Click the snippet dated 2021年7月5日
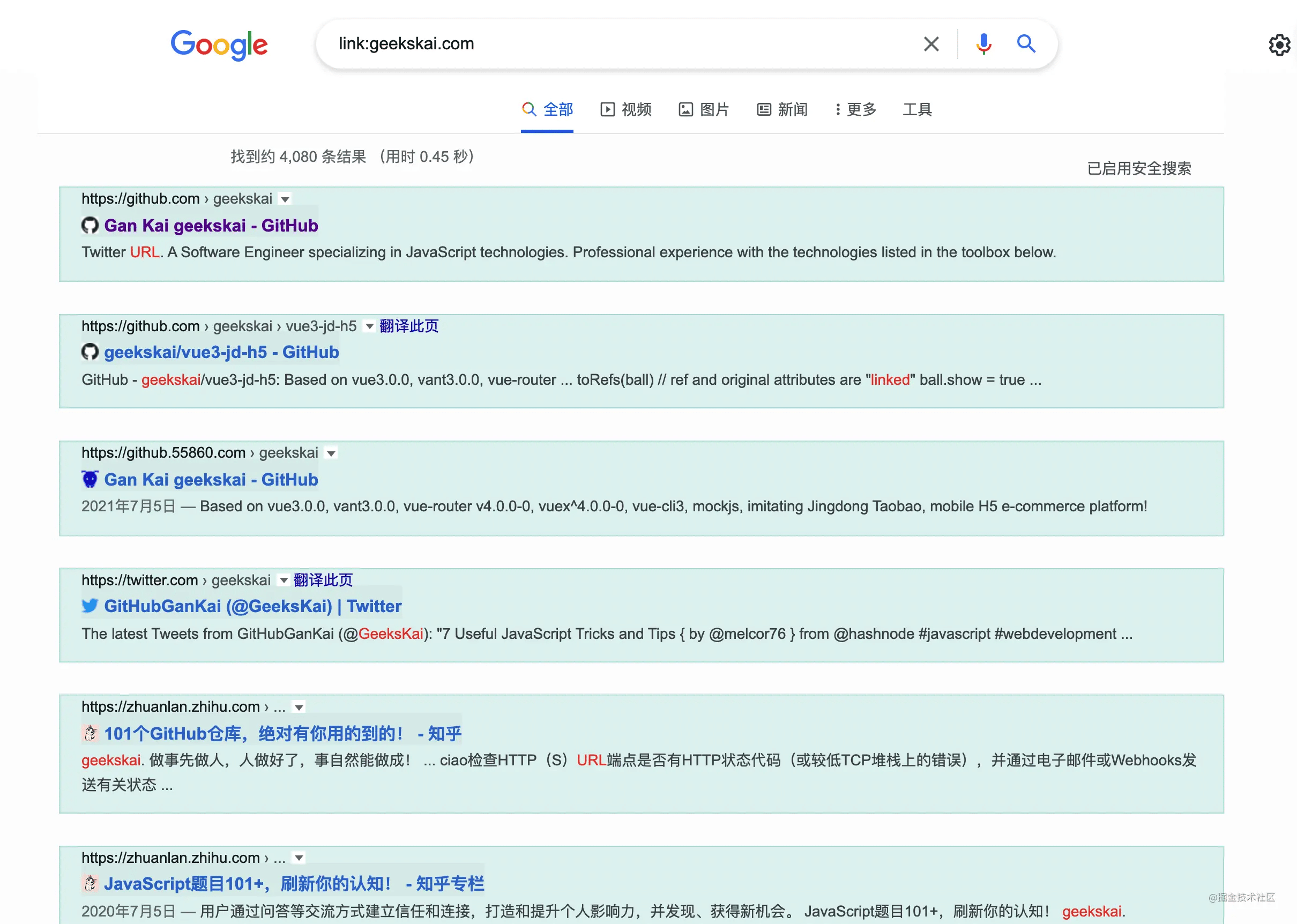Image resolution: width=1297 pixels, height=924 pixels. (x=614, y=506)
